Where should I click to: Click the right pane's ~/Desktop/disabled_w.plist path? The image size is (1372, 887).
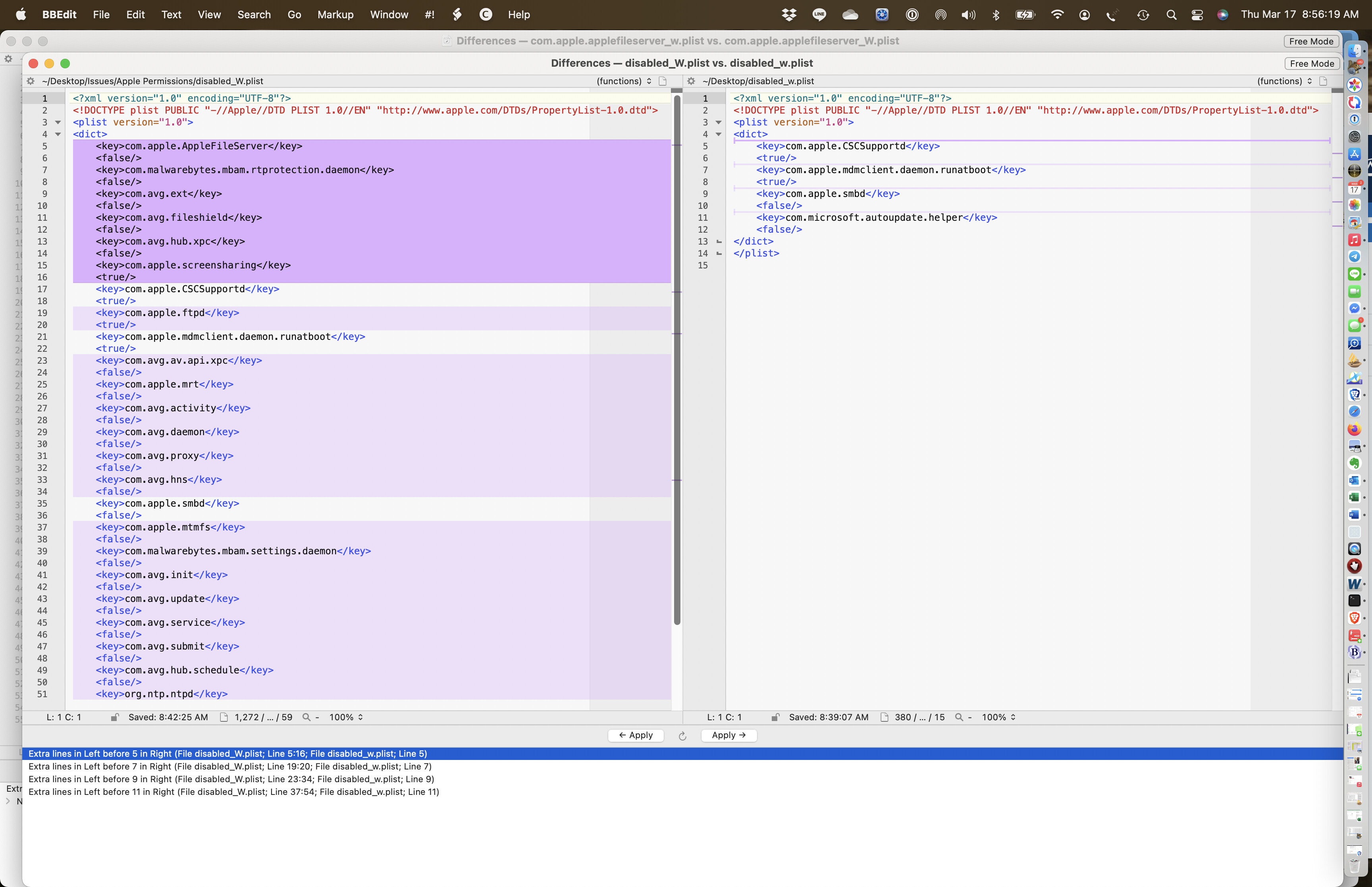tap(758, 81)
